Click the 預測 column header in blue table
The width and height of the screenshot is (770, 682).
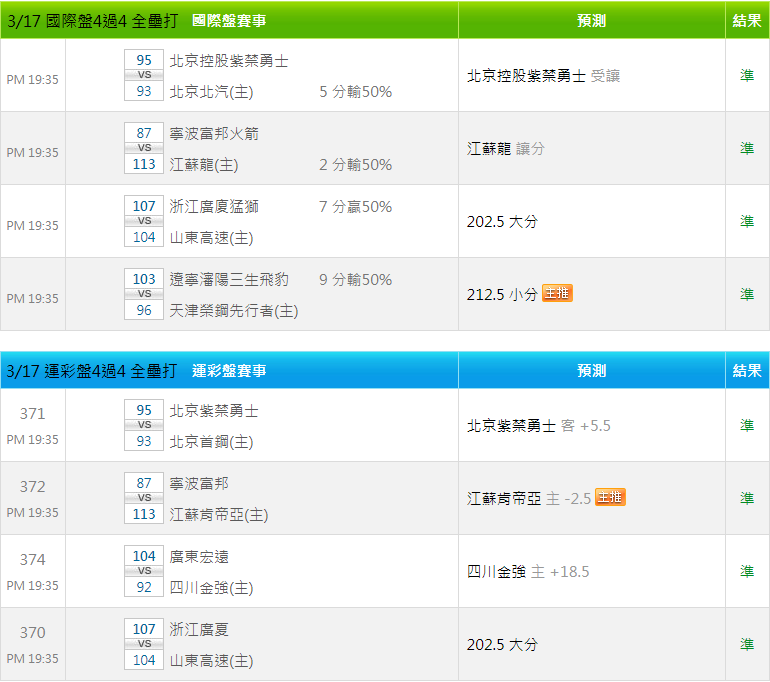[592, 371]
